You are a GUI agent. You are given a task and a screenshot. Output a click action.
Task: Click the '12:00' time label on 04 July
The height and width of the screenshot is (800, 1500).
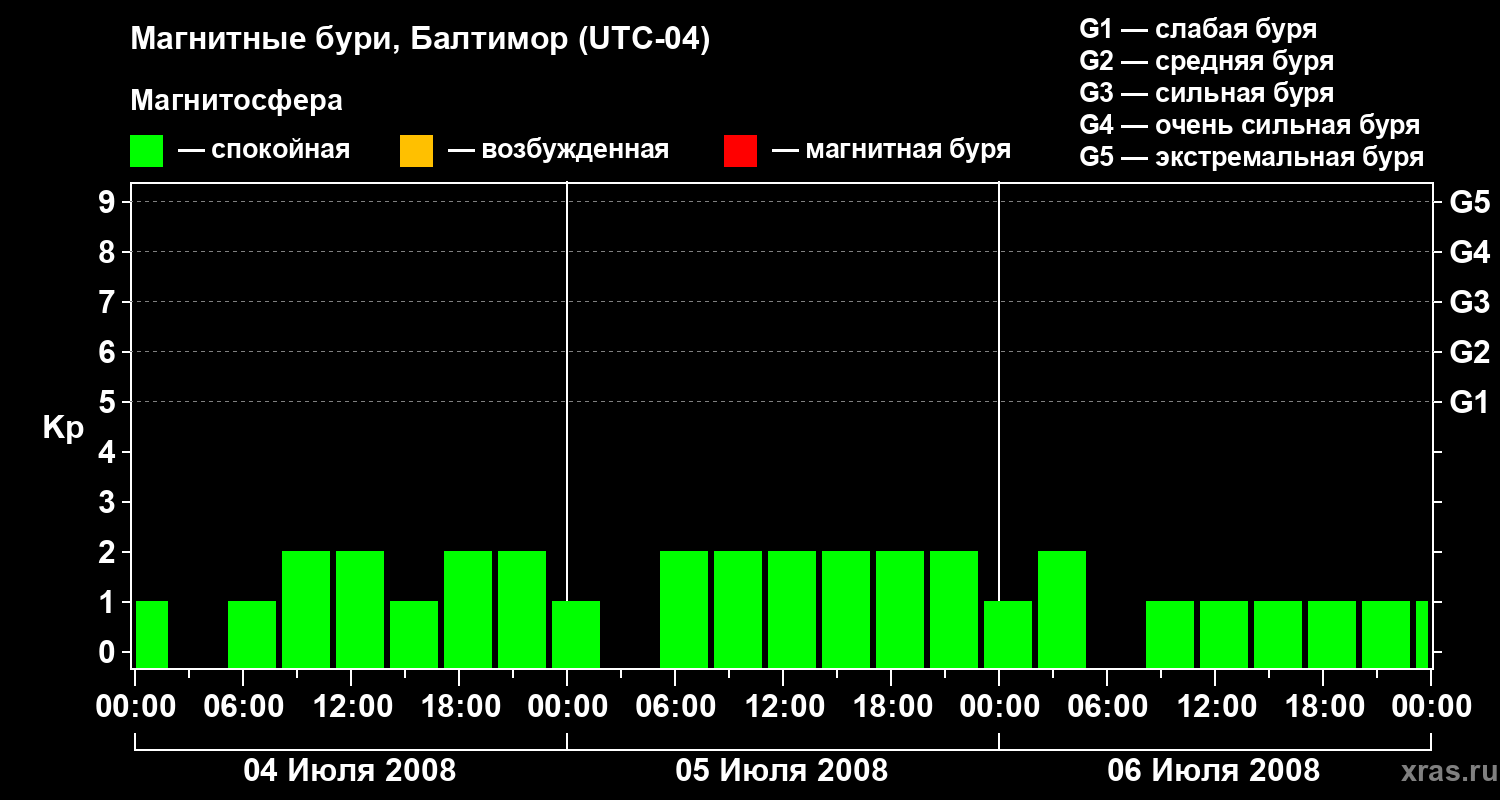pos(351,707)
